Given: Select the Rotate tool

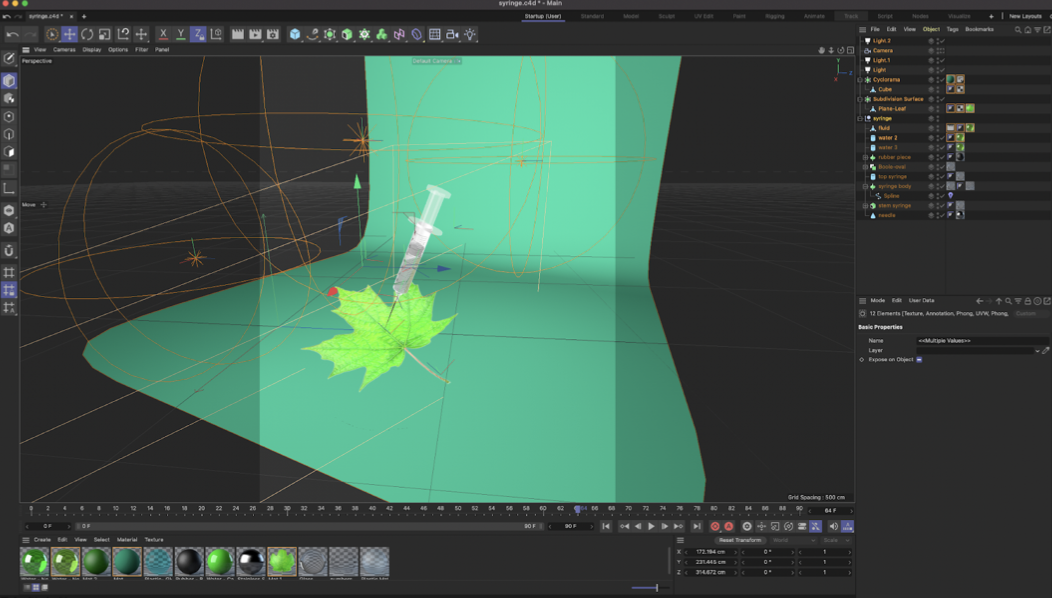Looking at the screenshot, I should 87,34.
